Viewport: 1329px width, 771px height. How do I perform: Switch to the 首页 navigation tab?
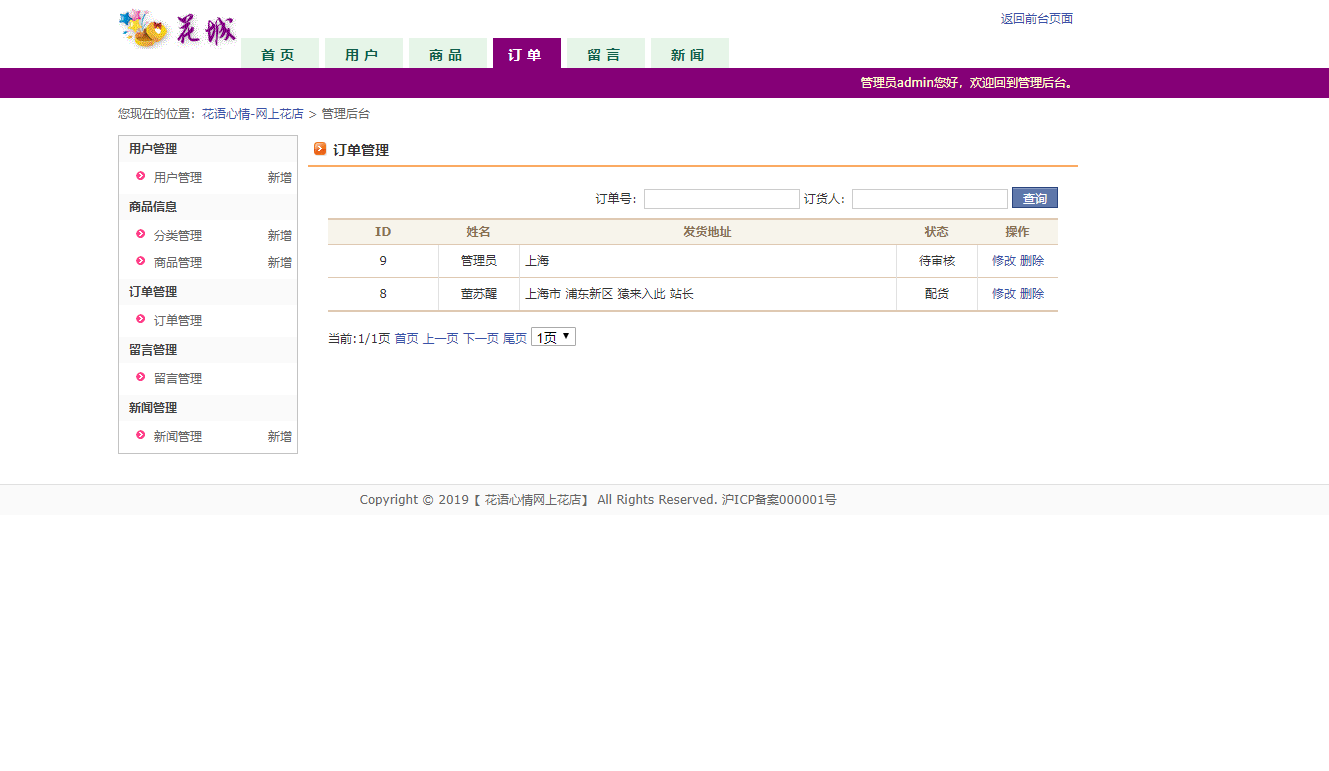pyautogui.click(x=280, y=52)
